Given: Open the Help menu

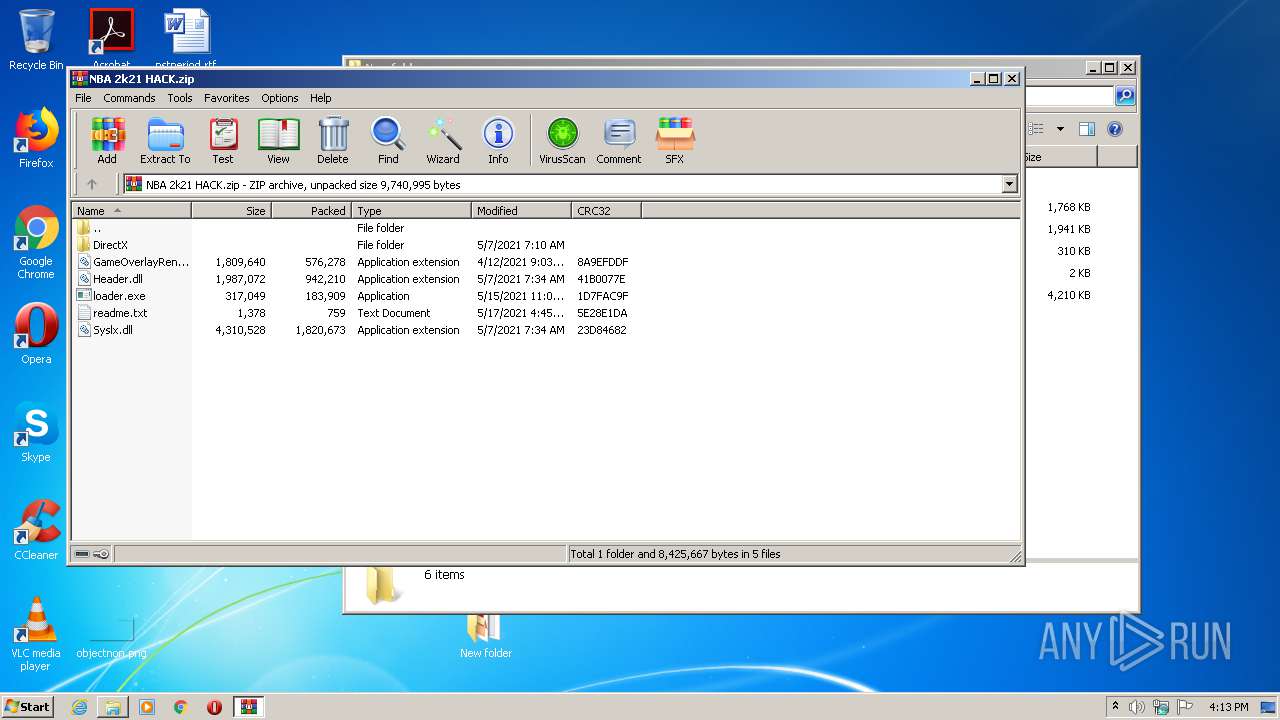Looking at the screenshot, I should point(320,98).
